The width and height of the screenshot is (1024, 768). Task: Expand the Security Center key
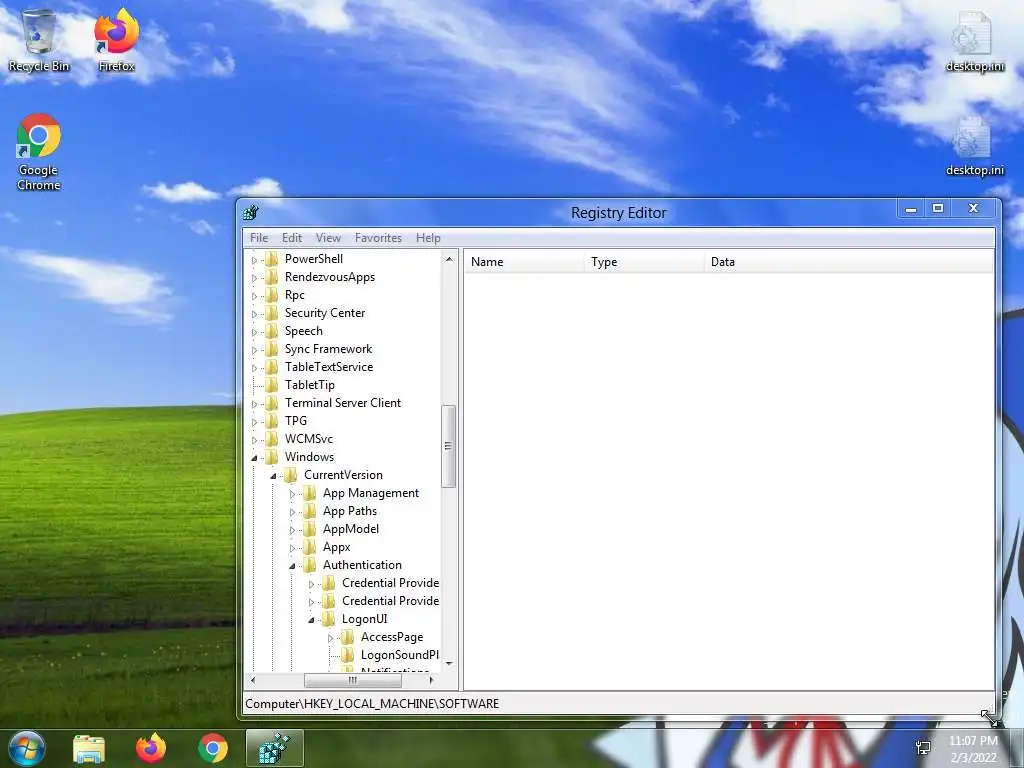point(254,313)
